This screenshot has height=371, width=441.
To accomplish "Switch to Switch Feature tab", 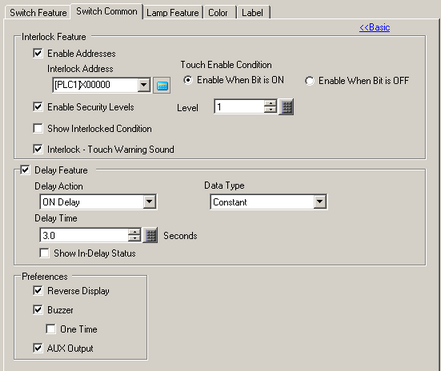I will [x=38, y=13].
